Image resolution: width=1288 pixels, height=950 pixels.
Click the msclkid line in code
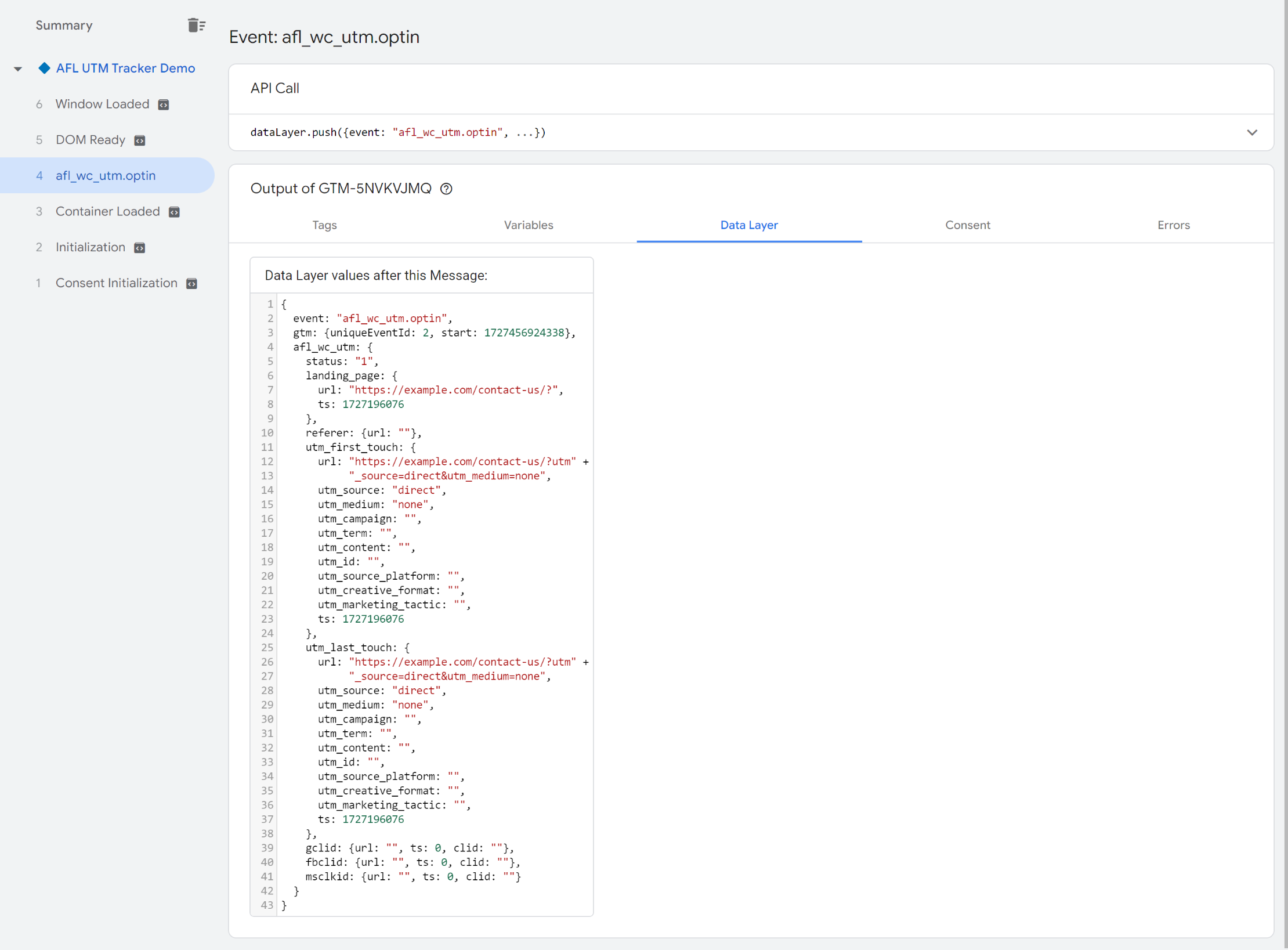click(x=413, y=876)
